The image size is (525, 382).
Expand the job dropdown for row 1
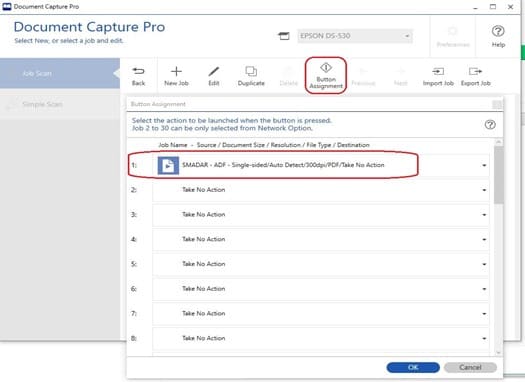coord(484,165)
